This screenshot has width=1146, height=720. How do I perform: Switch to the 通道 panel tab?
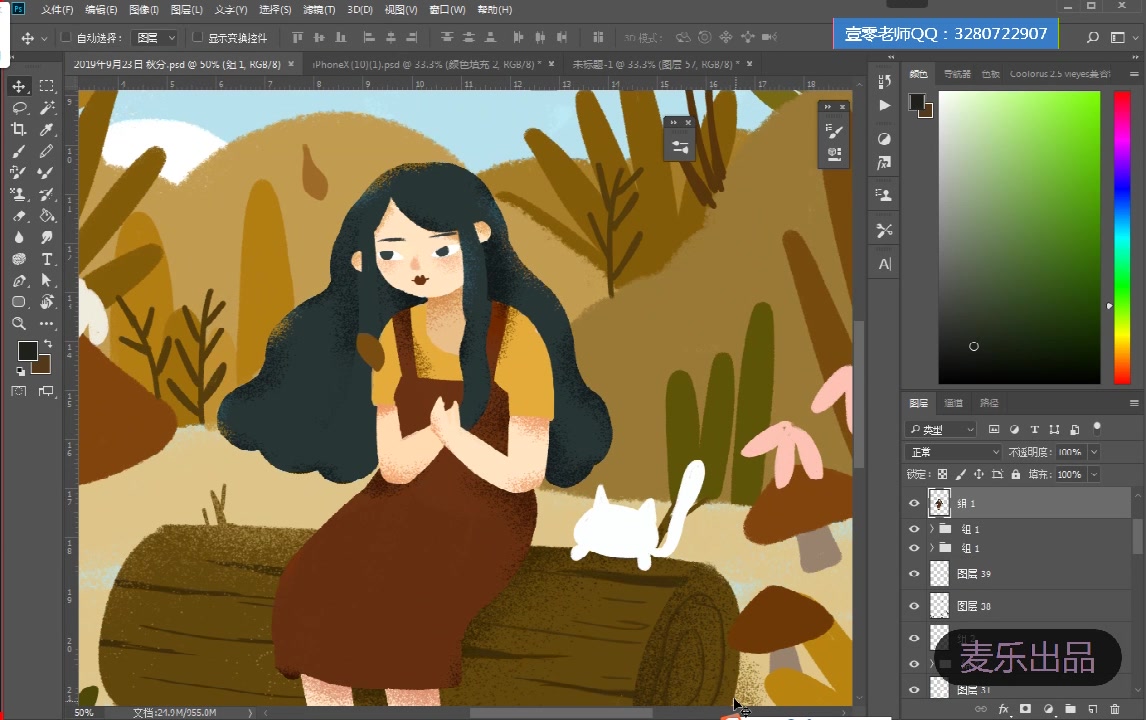[x=952, y=403]
